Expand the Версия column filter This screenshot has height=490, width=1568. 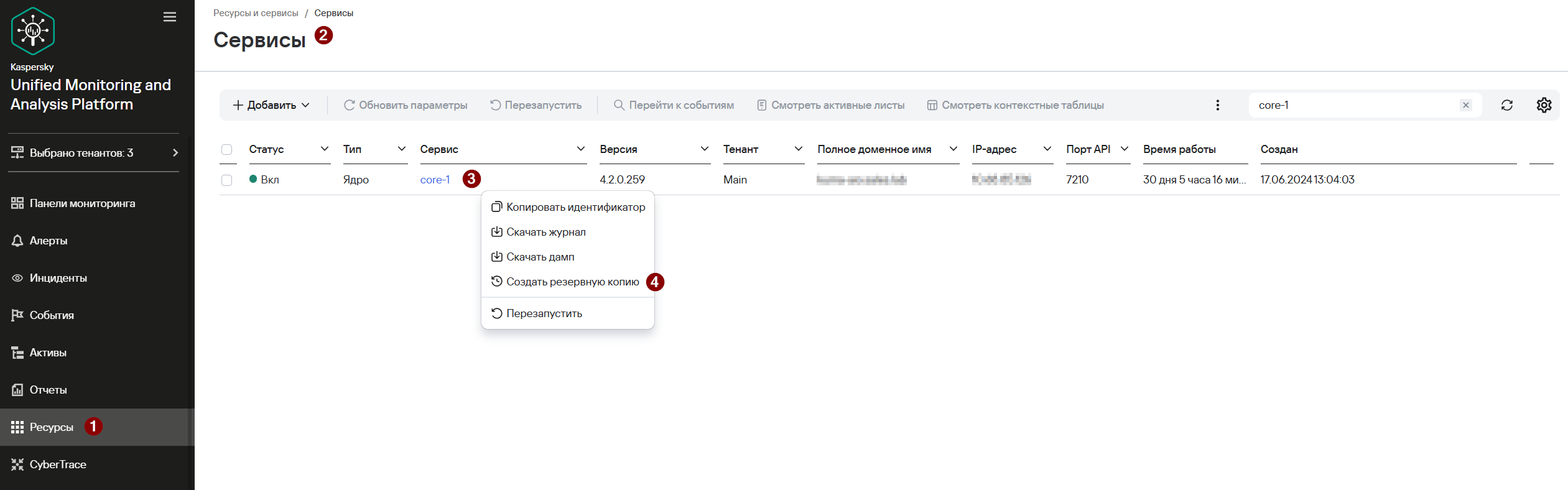[705, 149]
